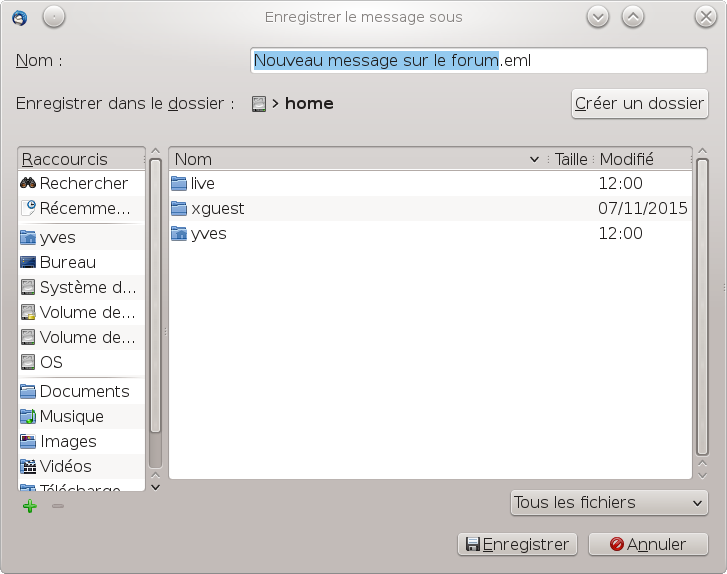Viewport: 727px width, 574px height.
Task: Click the green plus add-shortcut icon
Action: 29,507
